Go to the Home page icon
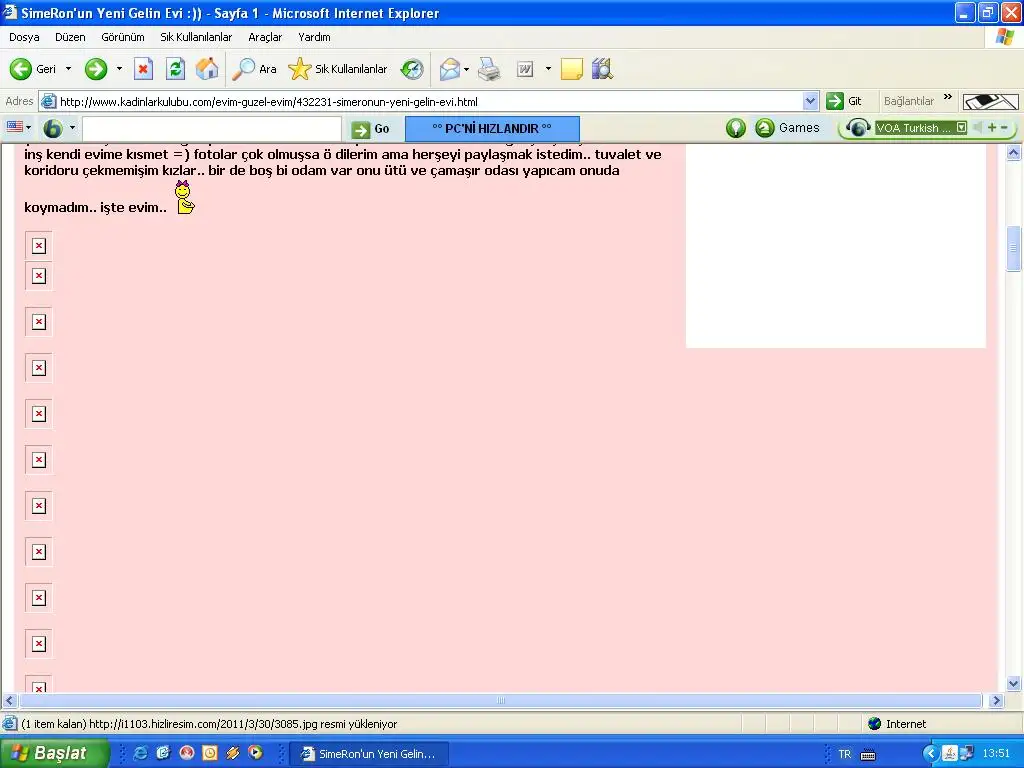 coord(207,69)
